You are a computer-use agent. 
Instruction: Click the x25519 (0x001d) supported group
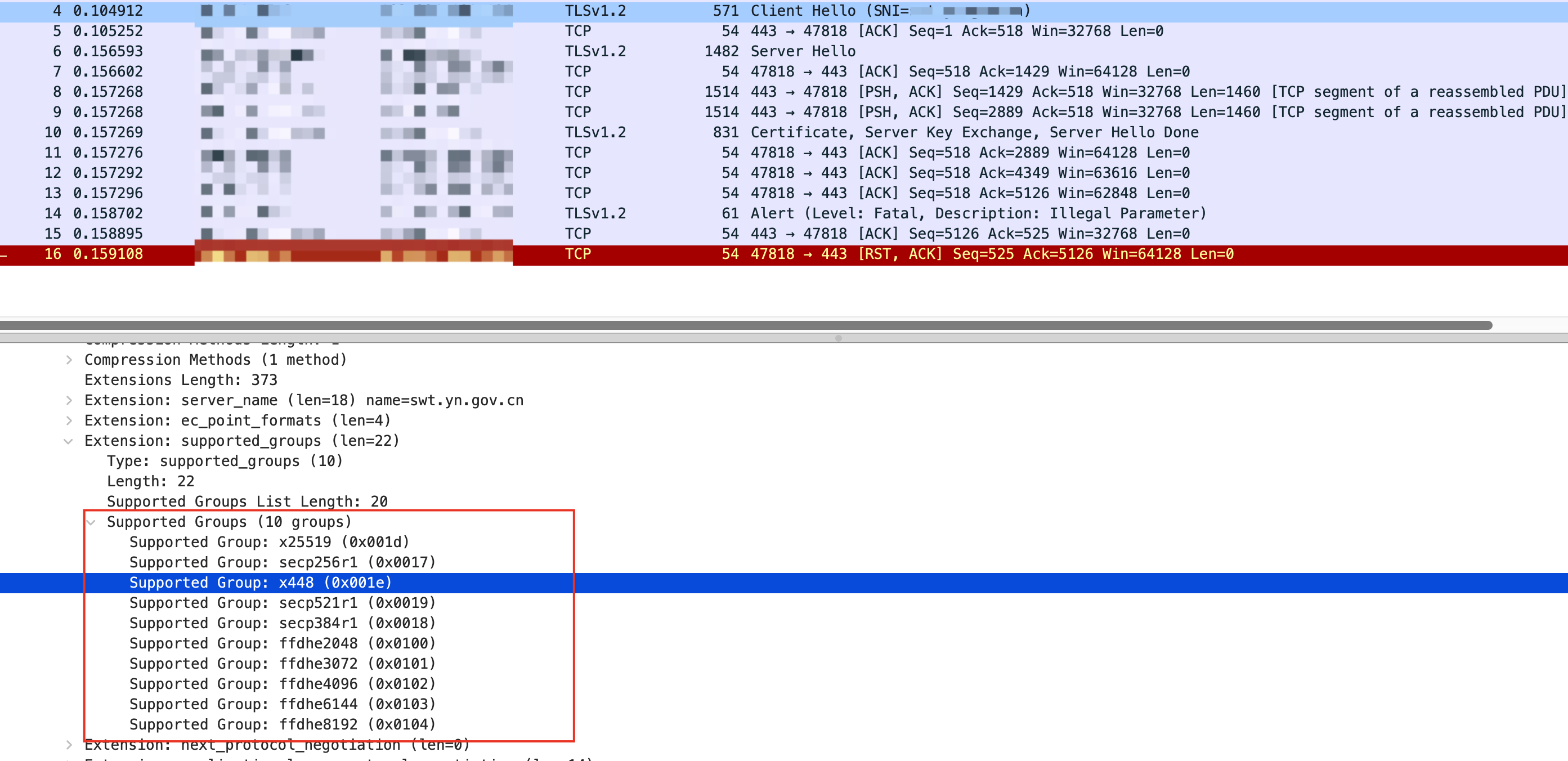(269, 543)
